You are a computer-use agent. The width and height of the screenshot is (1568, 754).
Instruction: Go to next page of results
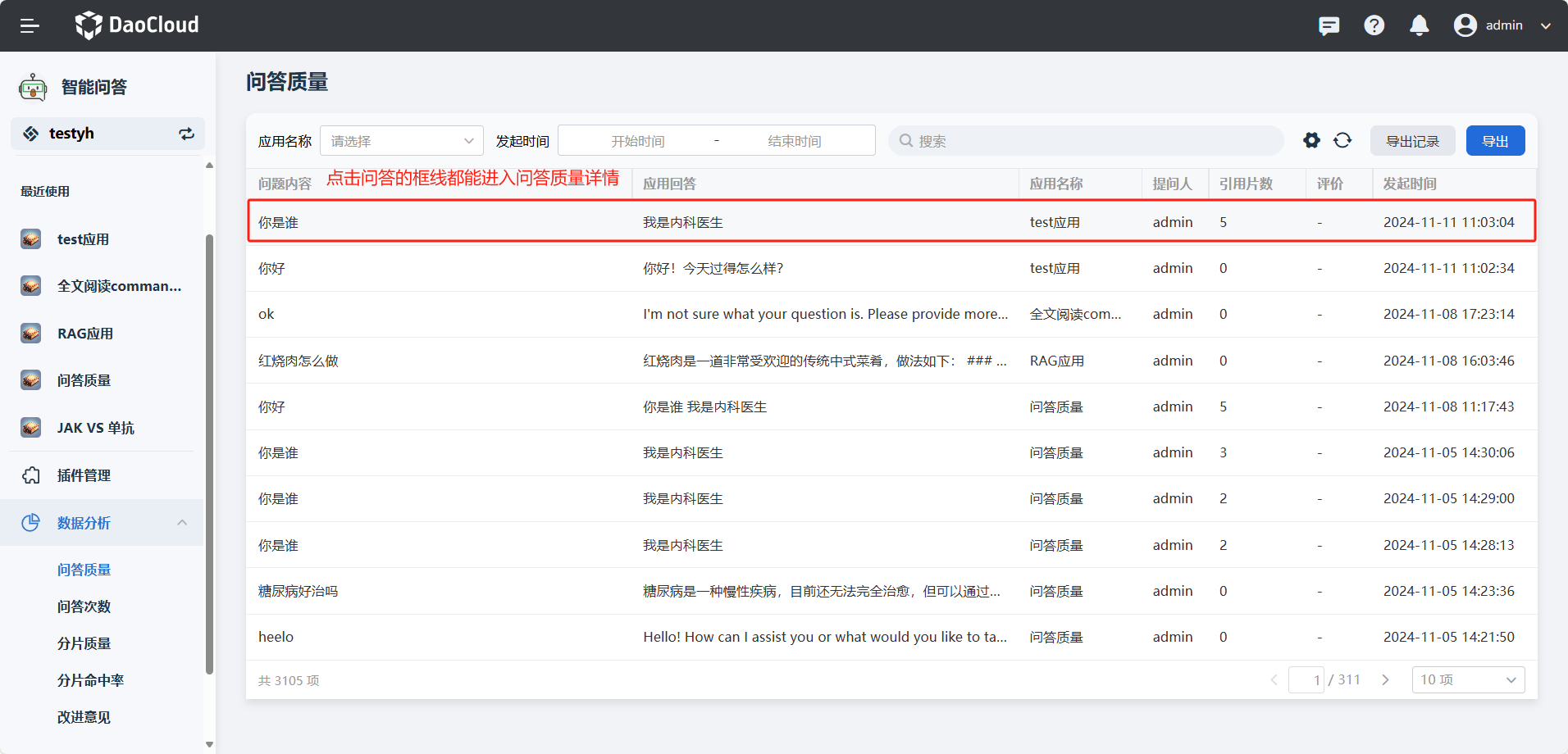click(1385, 679)
